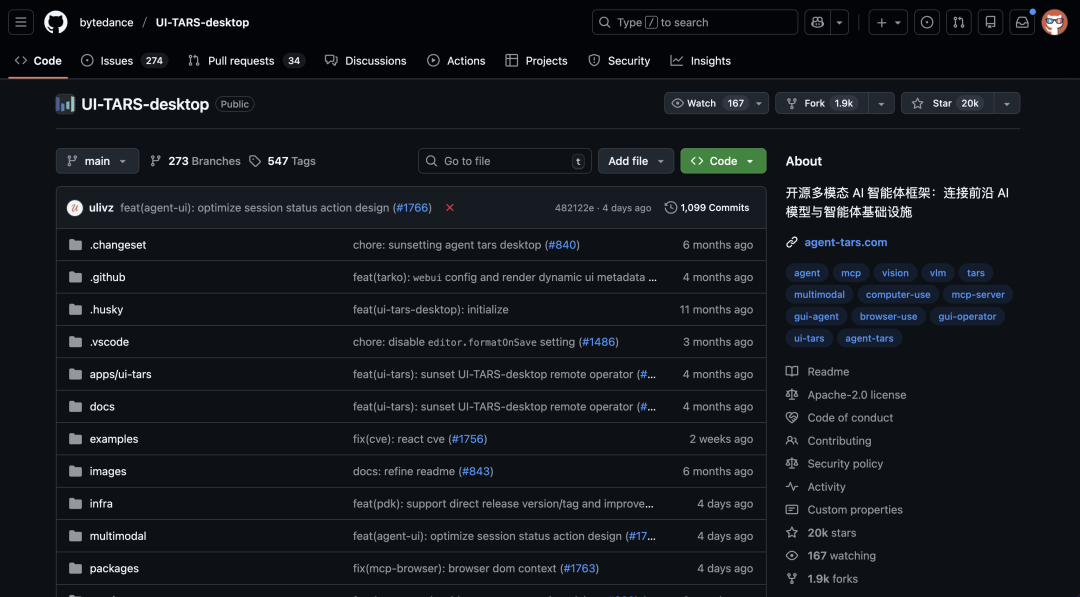Viewport: 1080px width, 597px height.
Task: Click the pull requests icon in the top bar
Action: tap(959, 21)
